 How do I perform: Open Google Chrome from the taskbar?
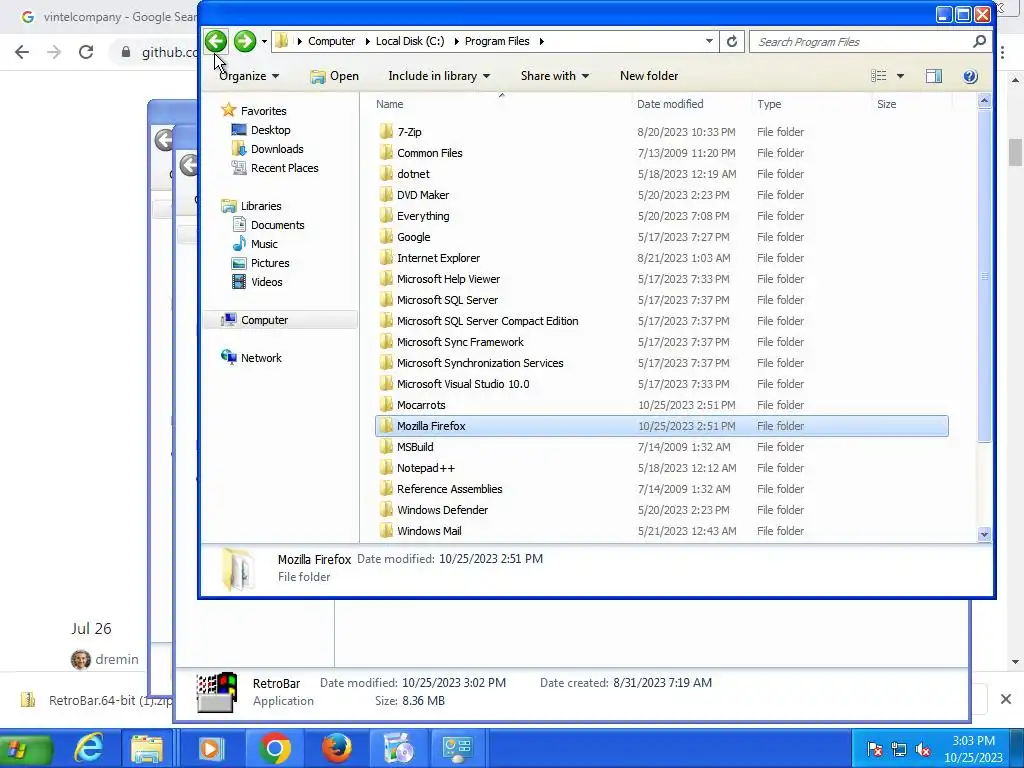pos(275,748)
